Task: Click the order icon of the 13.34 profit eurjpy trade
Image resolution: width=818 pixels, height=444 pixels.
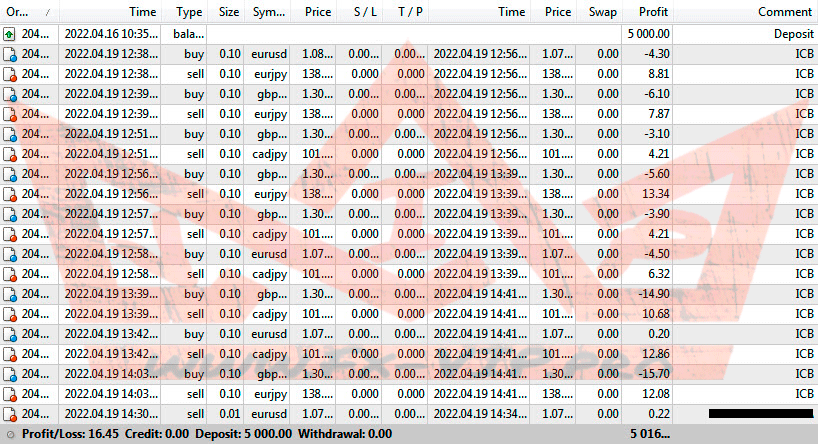Action: tap(10, 193)
